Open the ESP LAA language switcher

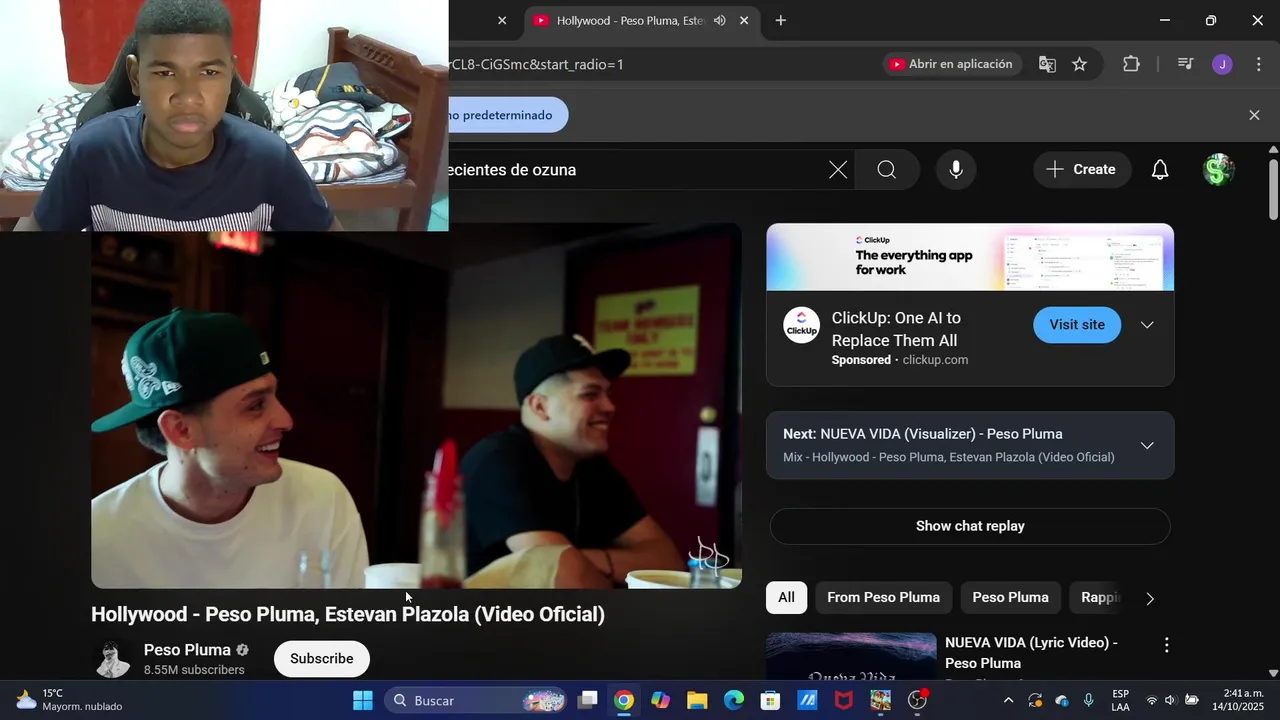(1120, 700)
